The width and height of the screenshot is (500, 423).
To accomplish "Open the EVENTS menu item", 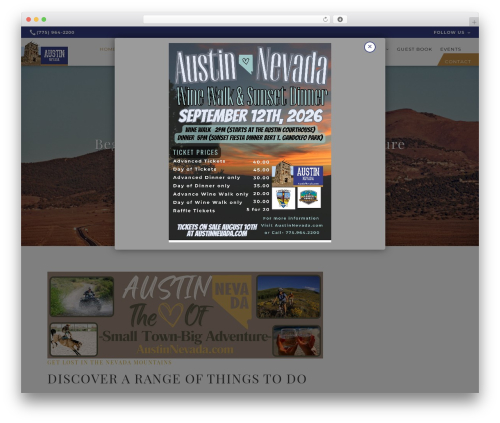I will pyautogui.click(x=450, y=49).
